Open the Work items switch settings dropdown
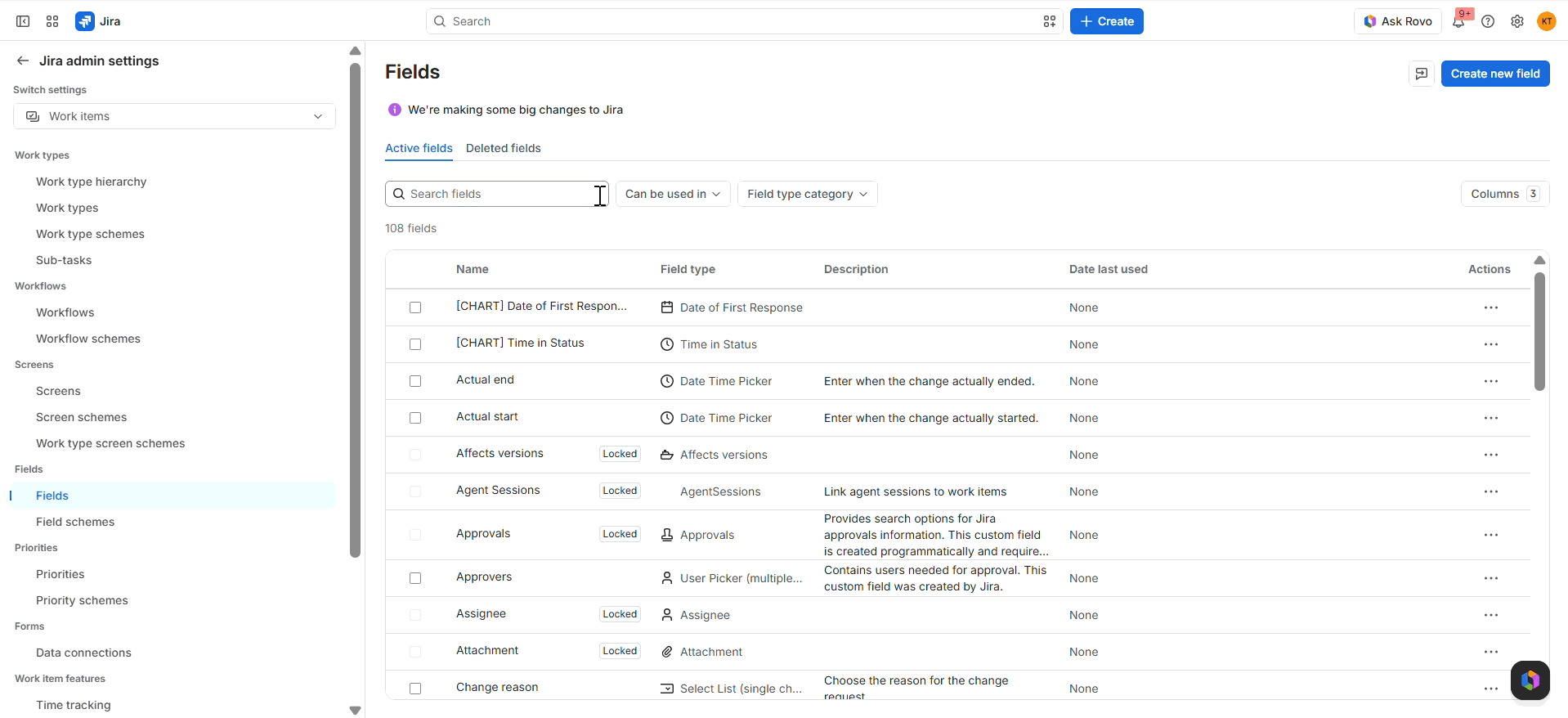 click(x=174, y=116)
